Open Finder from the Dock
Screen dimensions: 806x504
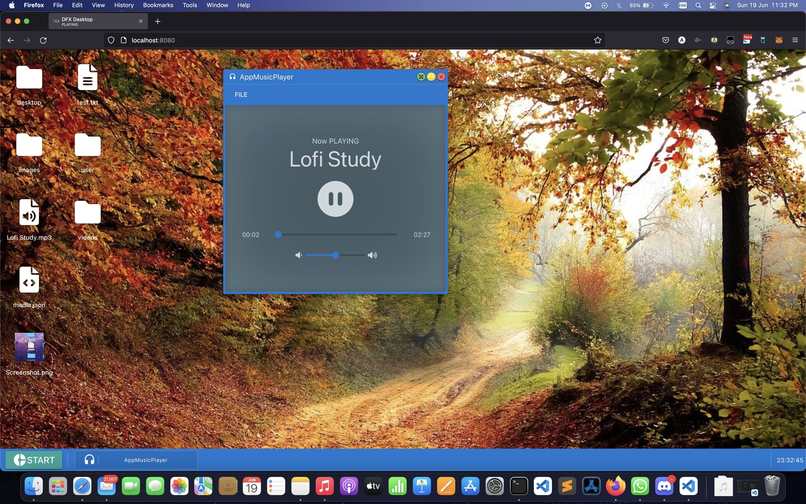coord(34,485)
